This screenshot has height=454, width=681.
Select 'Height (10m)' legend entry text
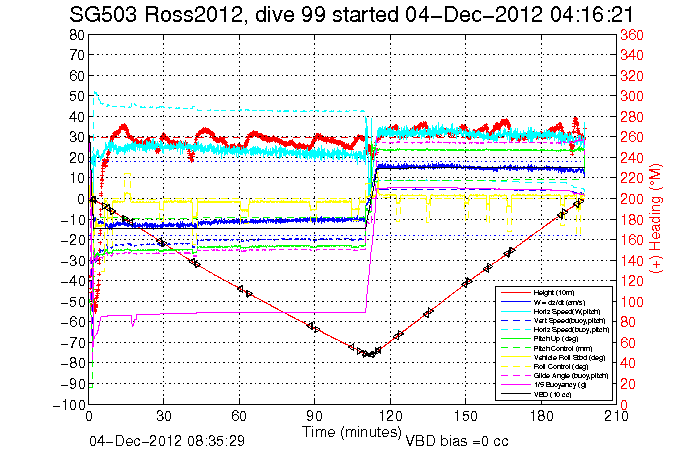coord(553,293)
